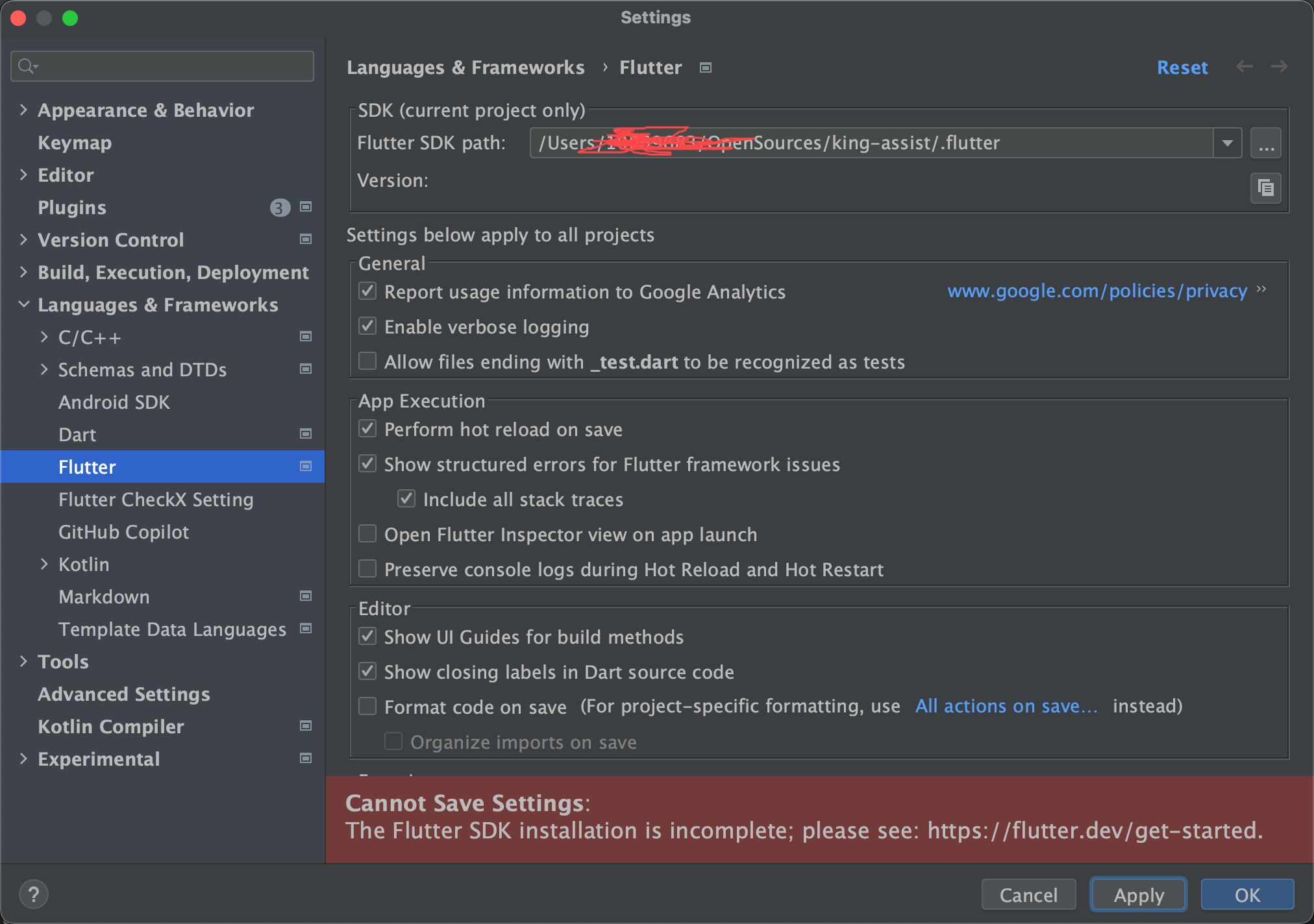Click the back navigation arrow
This screenshot has width=1314, height=924.
point(1244,67)
